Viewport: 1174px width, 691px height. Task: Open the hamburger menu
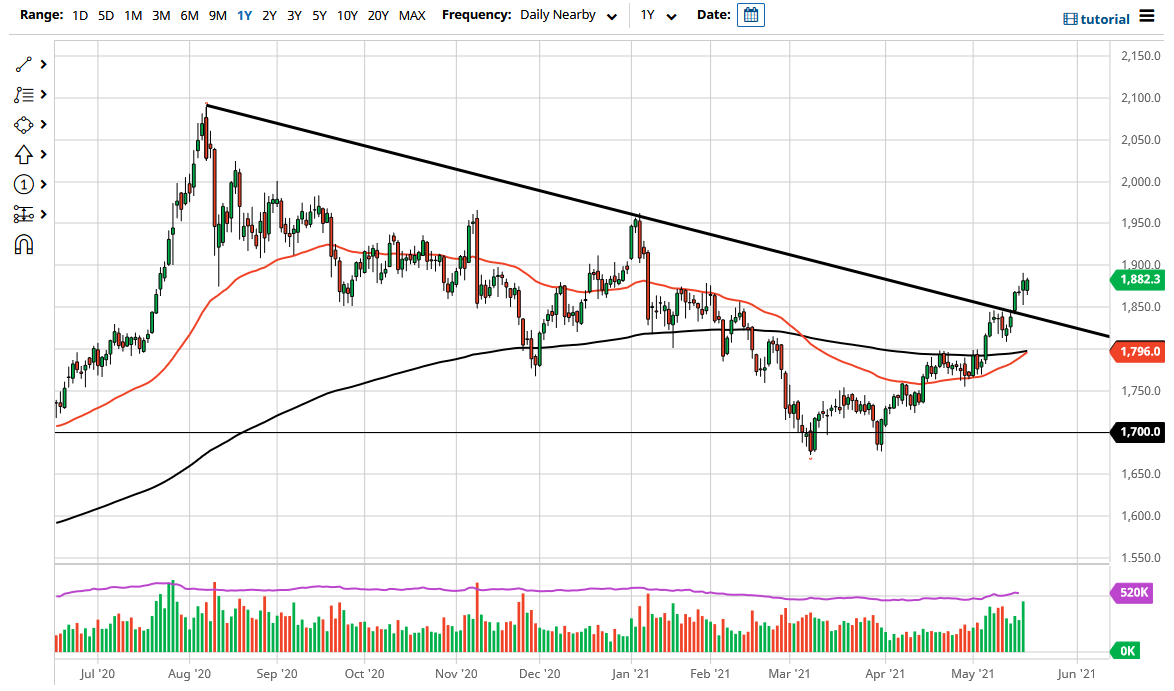1146,16
